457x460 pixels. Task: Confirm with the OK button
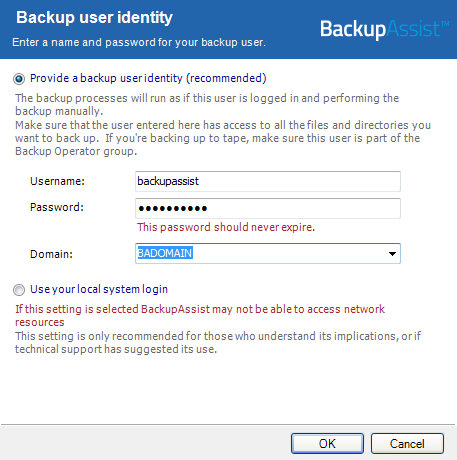(327, 444)
